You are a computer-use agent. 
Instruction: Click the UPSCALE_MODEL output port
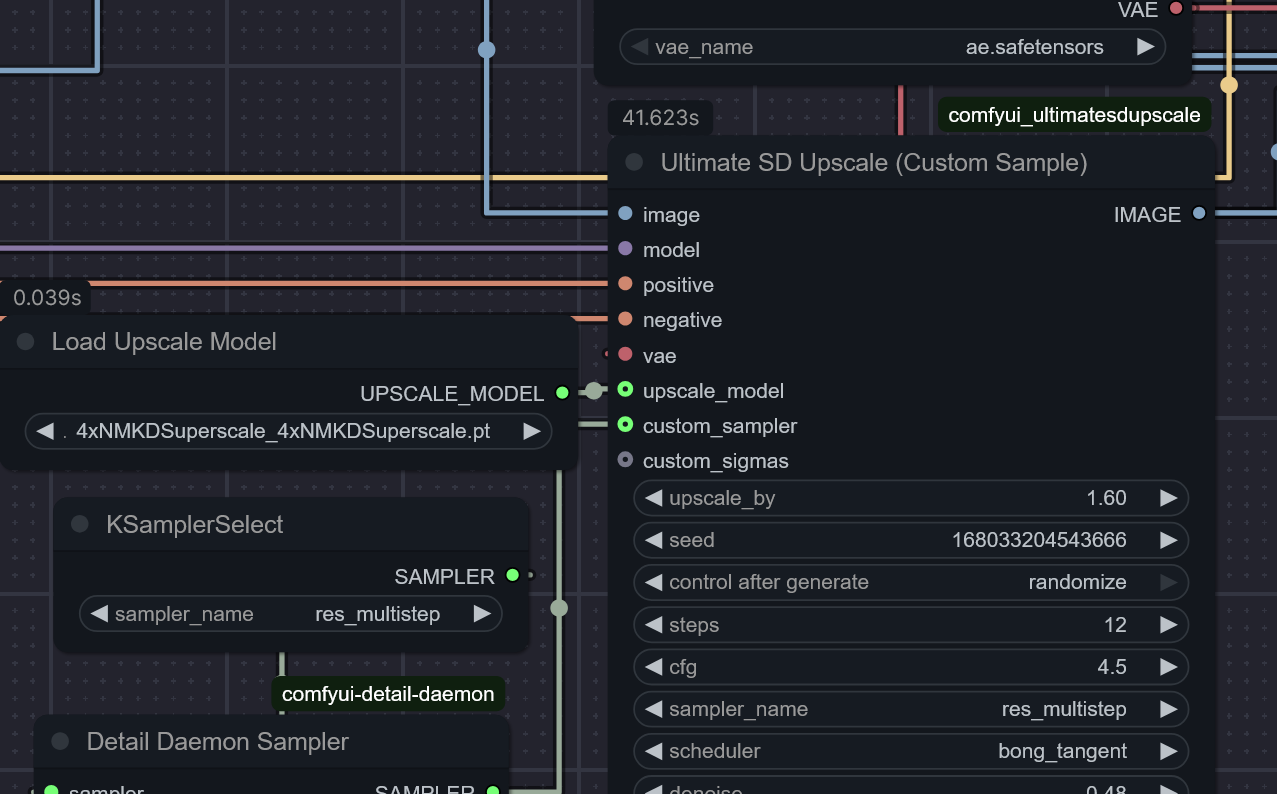pos(562,393)
